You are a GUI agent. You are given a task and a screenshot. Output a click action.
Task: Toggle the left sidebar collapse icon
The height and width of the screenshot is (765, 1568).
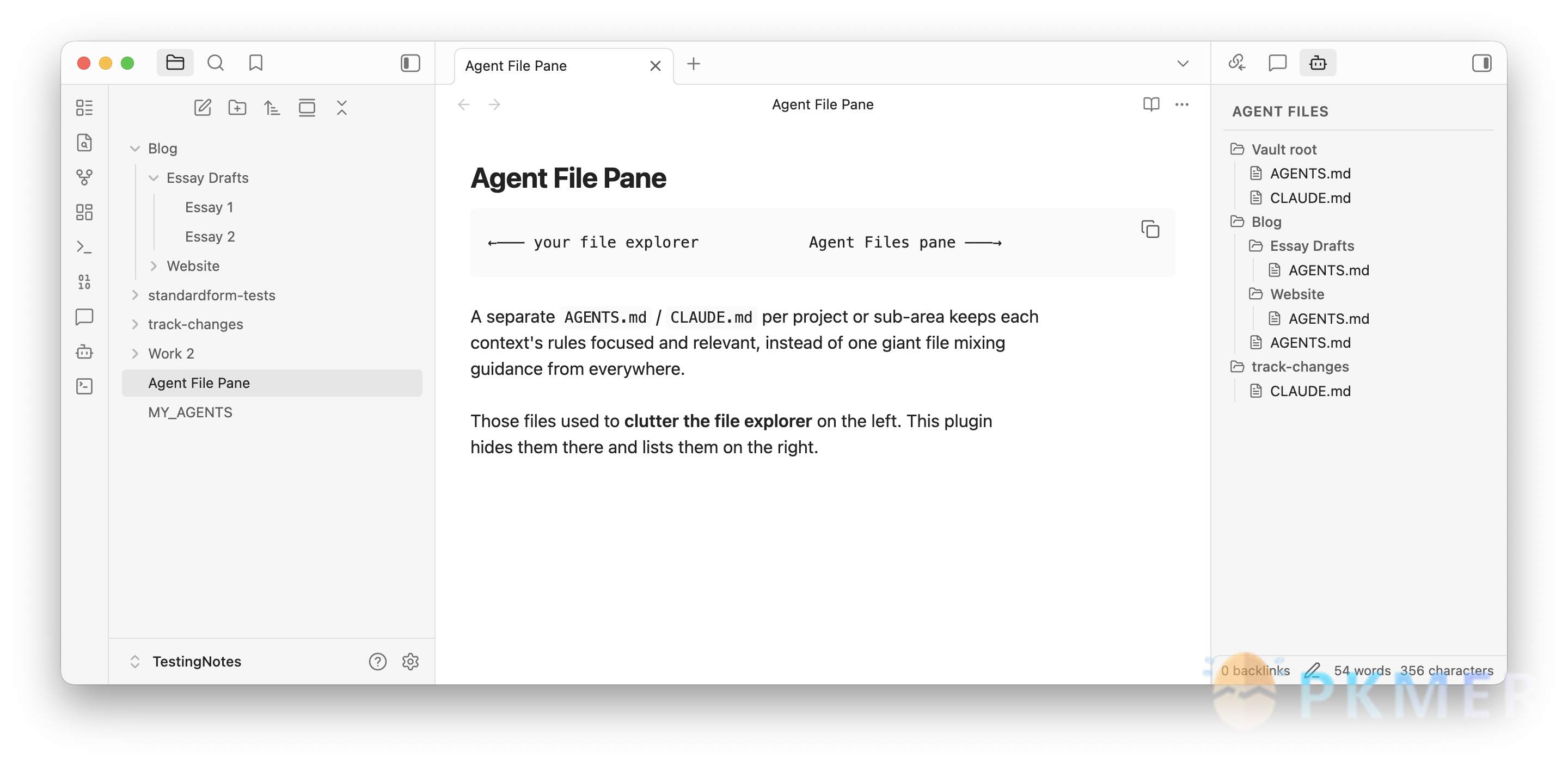[411, 63]
